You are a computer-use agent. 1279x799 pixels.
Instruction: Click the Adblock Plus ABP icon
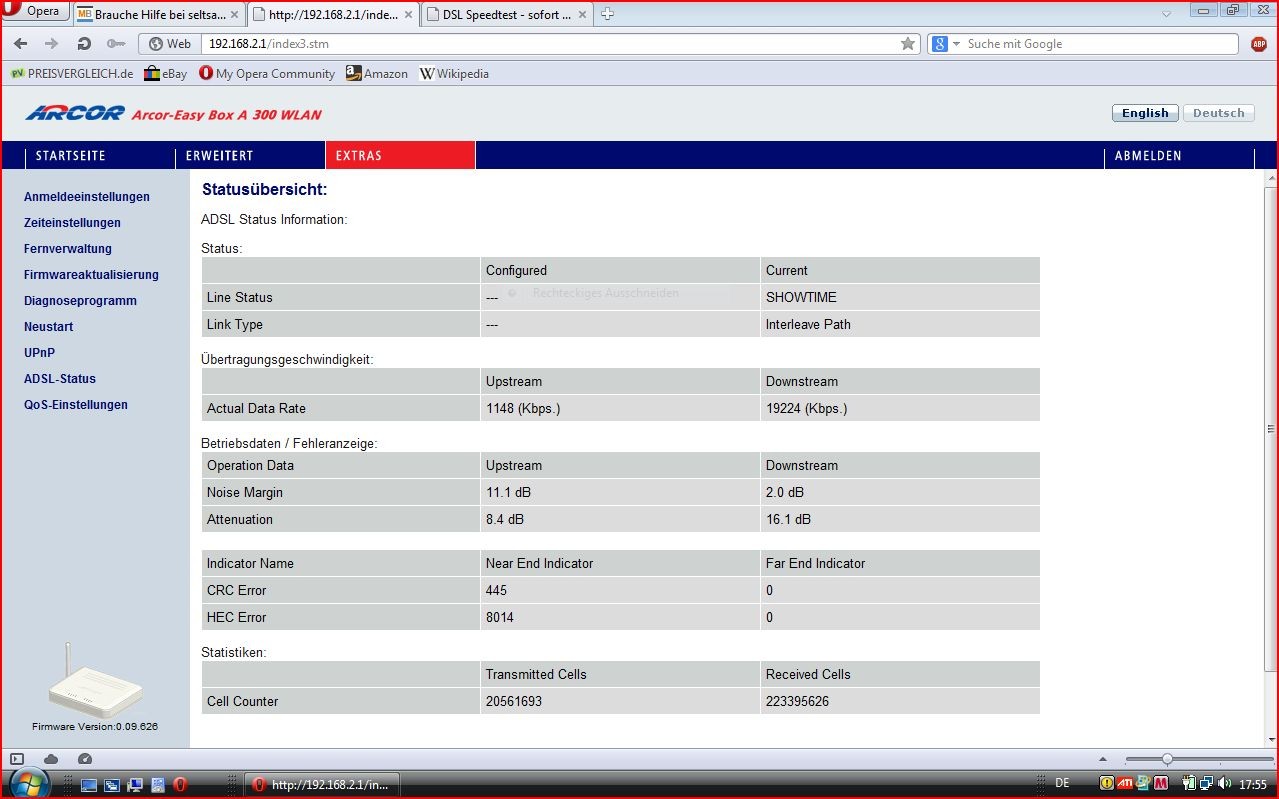click(1259, 44)
